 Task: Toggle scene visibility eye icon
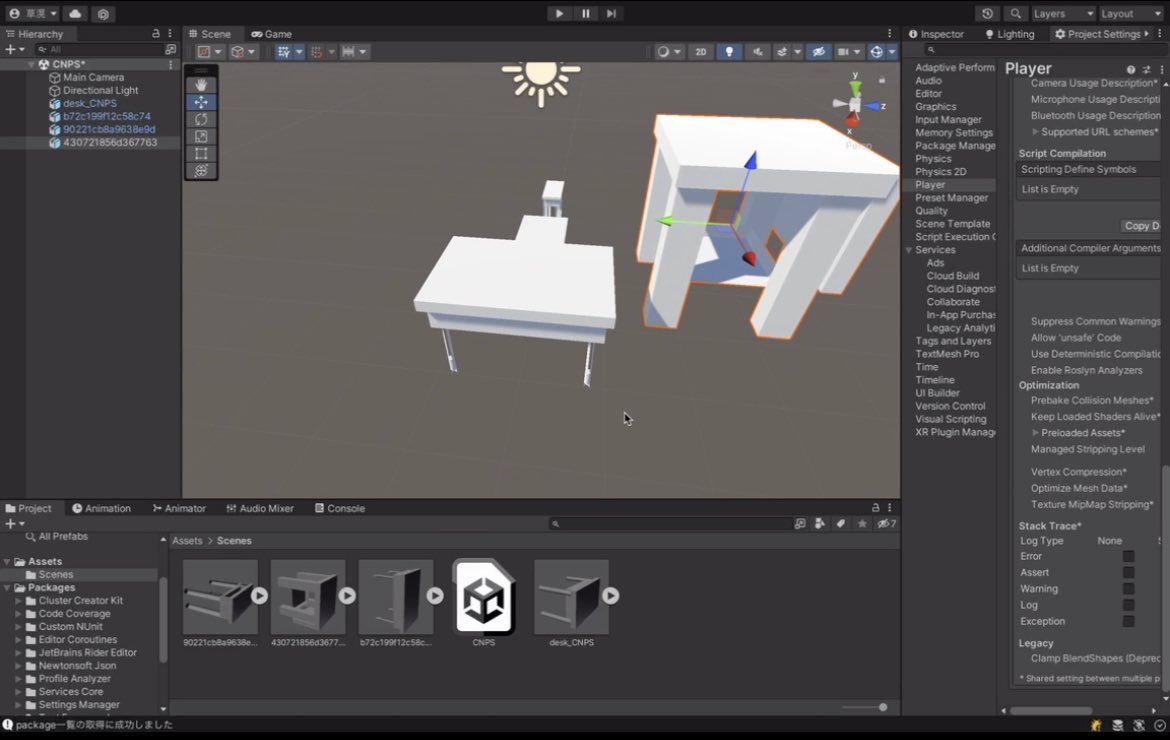(x=819, y=51)
